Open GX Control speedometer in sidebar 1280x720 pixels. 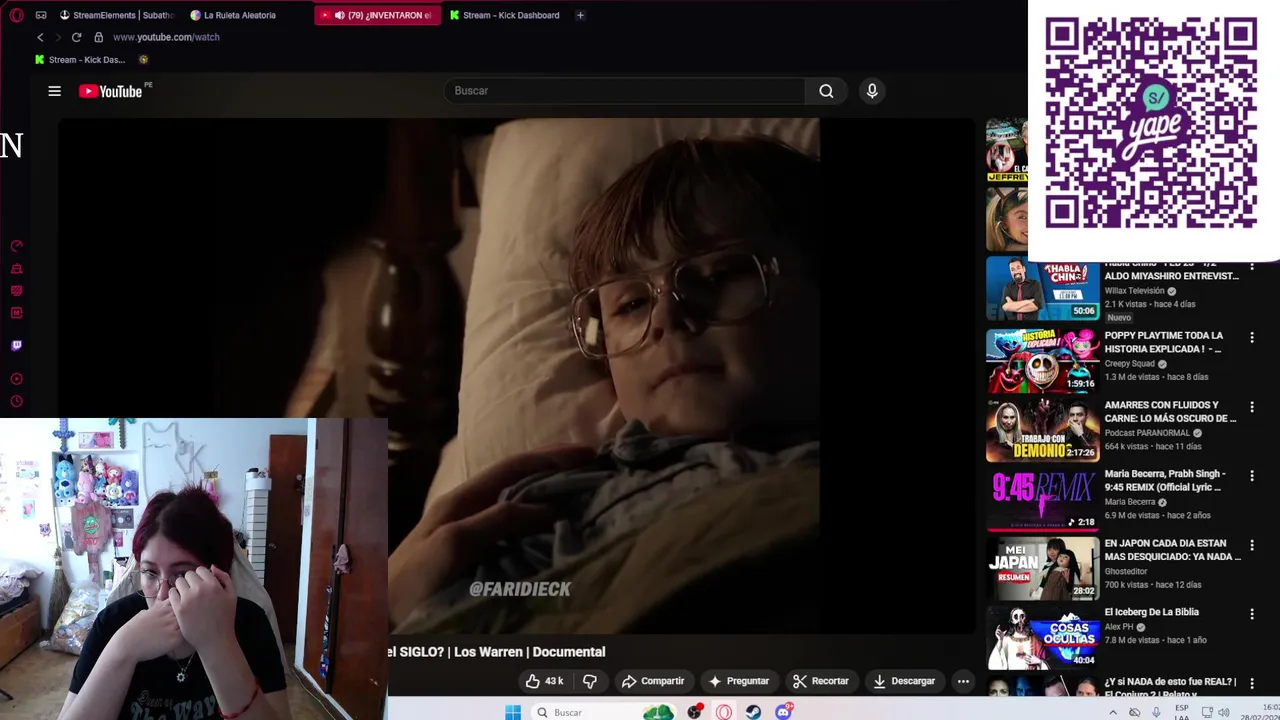16,246
